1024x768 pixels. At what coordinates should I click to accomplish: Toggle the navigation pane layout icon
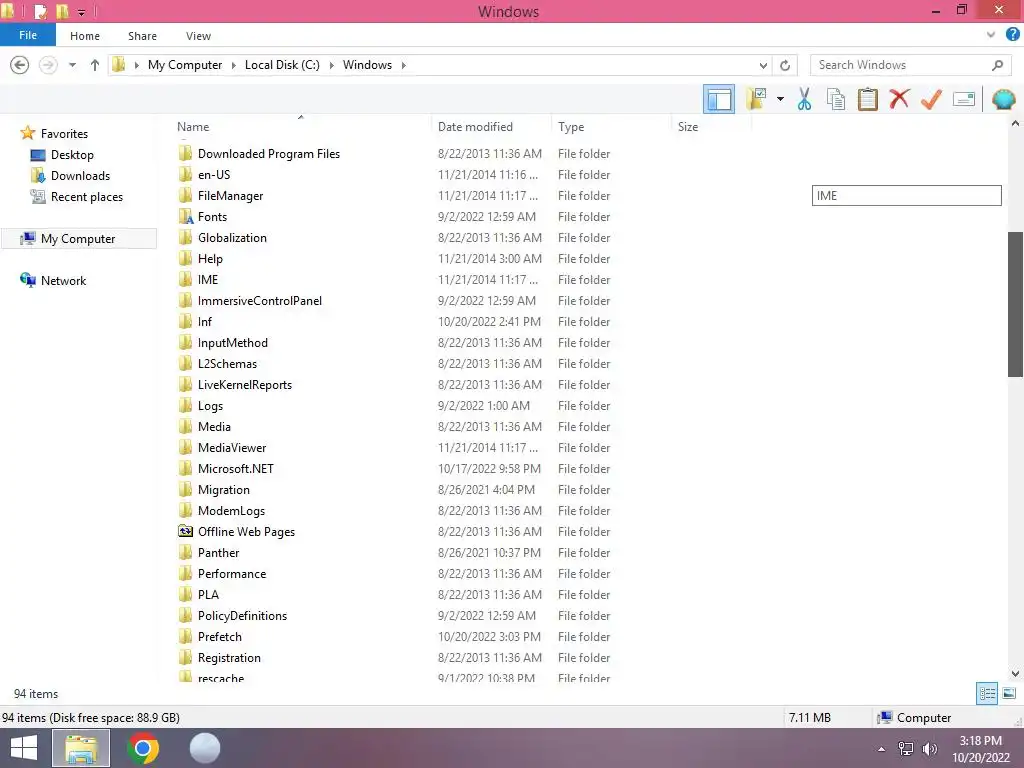click(x=718, y=99)
